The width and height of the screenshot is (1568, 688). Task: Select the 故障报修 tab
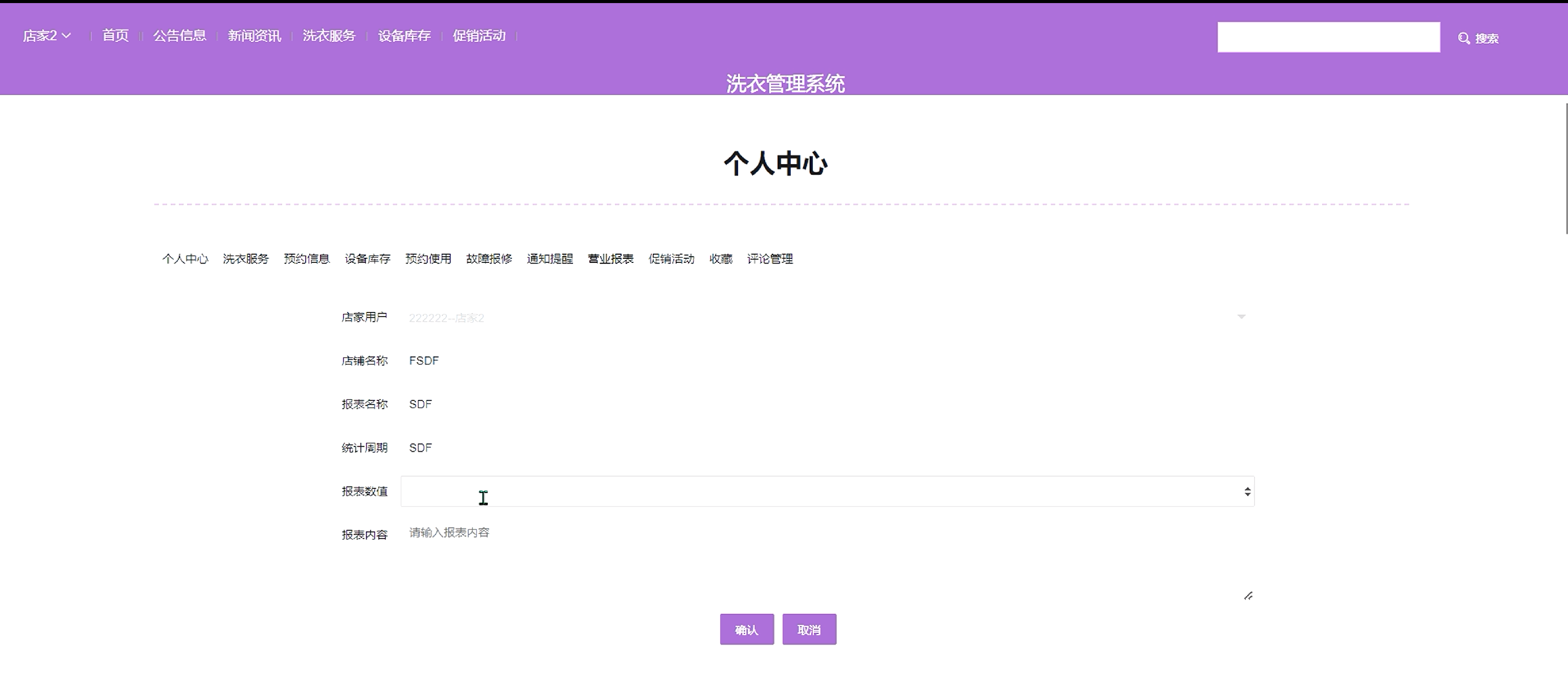coord(489,259)
